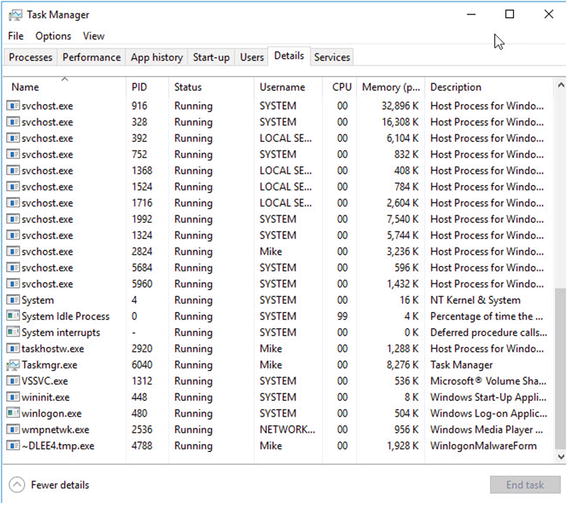This screenshot has height=505, width=568.
Task: Click the taskhostw.exe process icon
Action: coord(13,349)
